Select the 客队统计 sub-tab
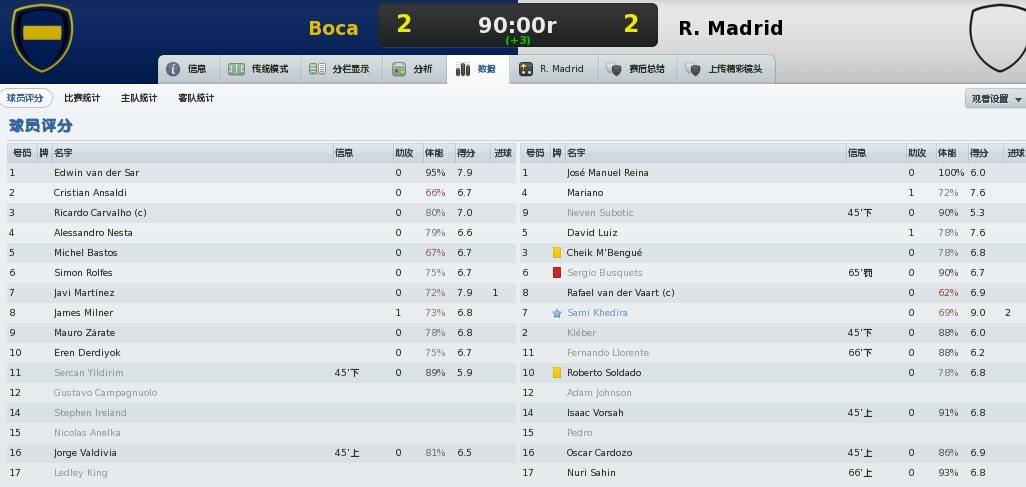The image size is (1026, 487). pos(196,98)
